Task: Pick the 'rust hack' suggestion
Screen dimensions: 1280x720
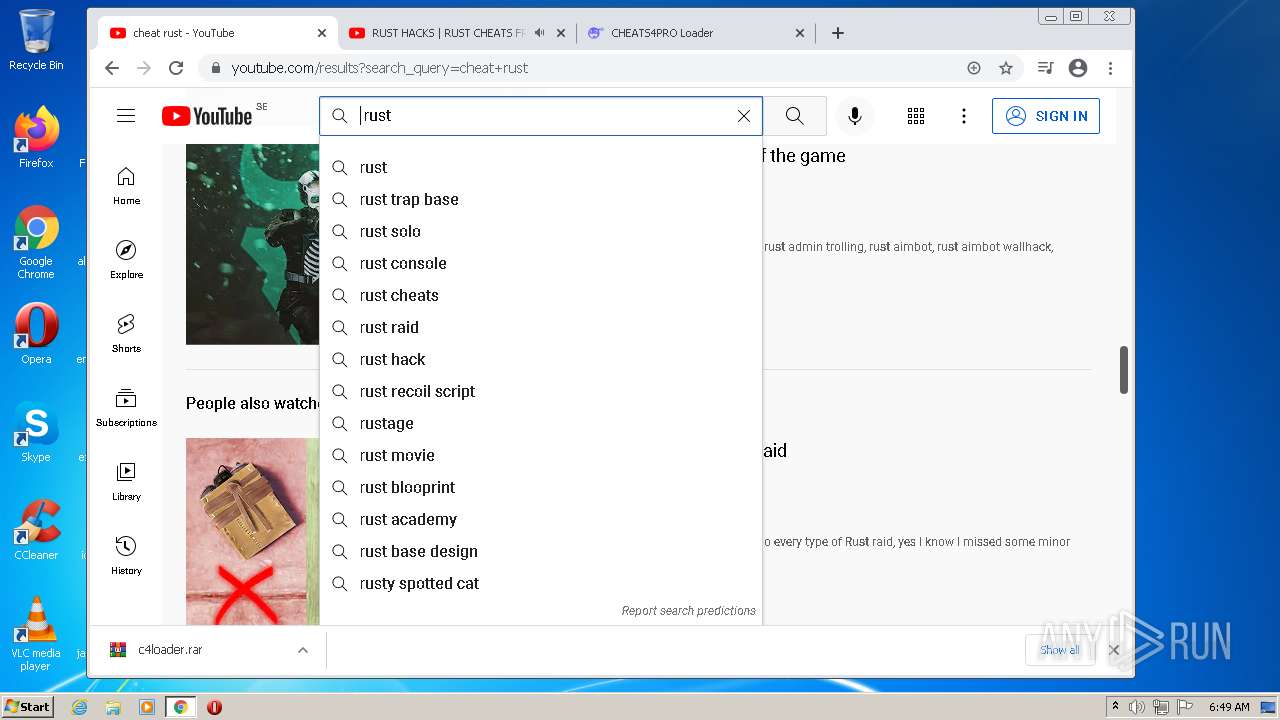Action: click(541, 359)
